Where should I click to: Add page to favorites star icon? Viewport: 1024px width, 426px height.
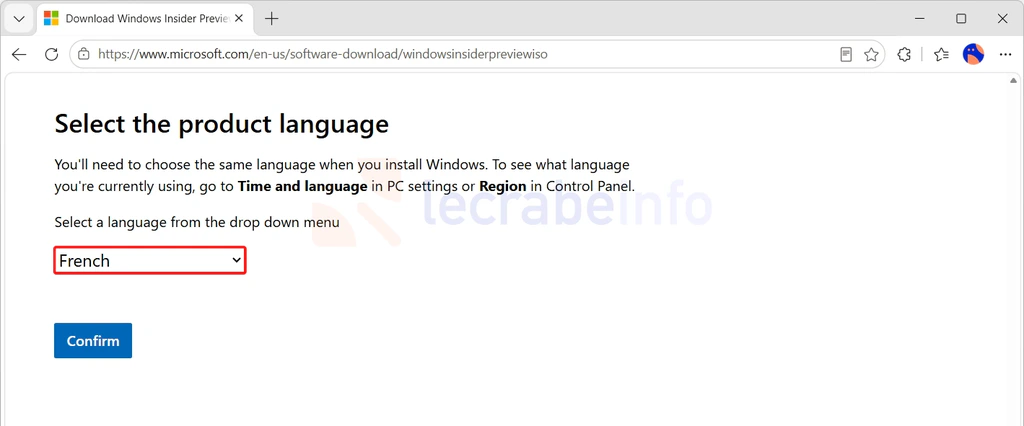pos(871,54)
